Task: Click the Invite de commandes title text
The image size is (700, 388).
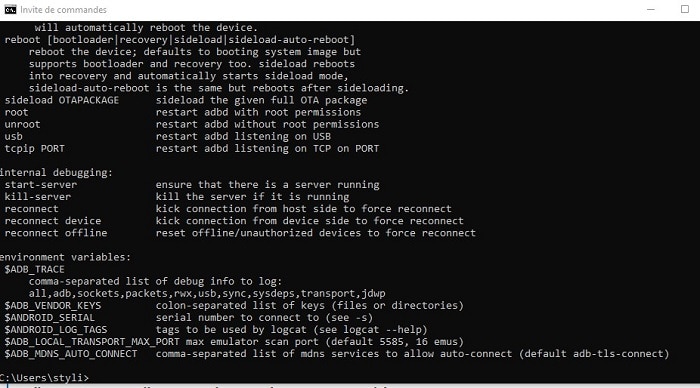Action: [63, 9]
